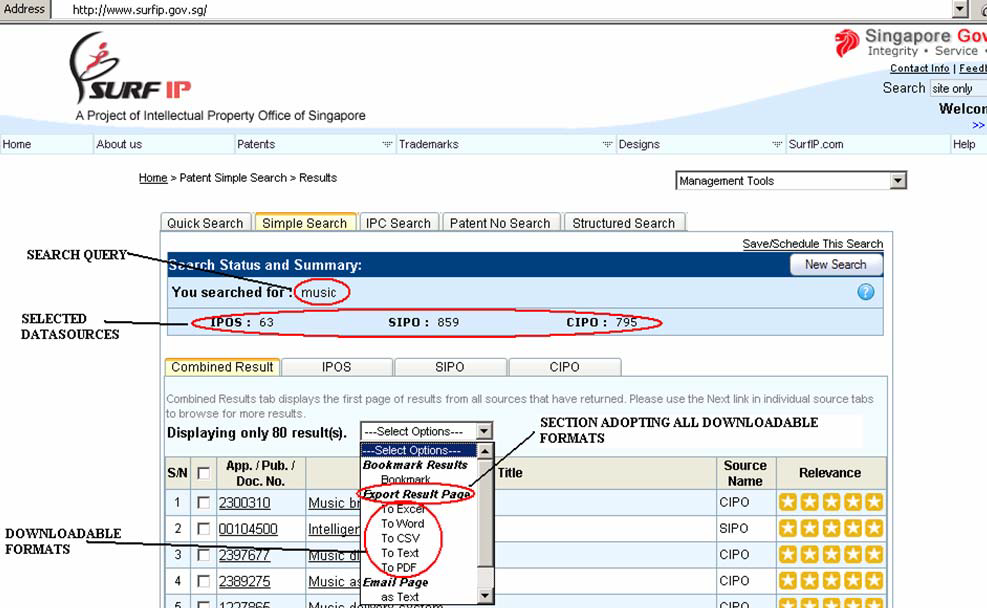Click the relevance stars for document 2300310
Screen dimensions: 987x608
coord(831,502)
